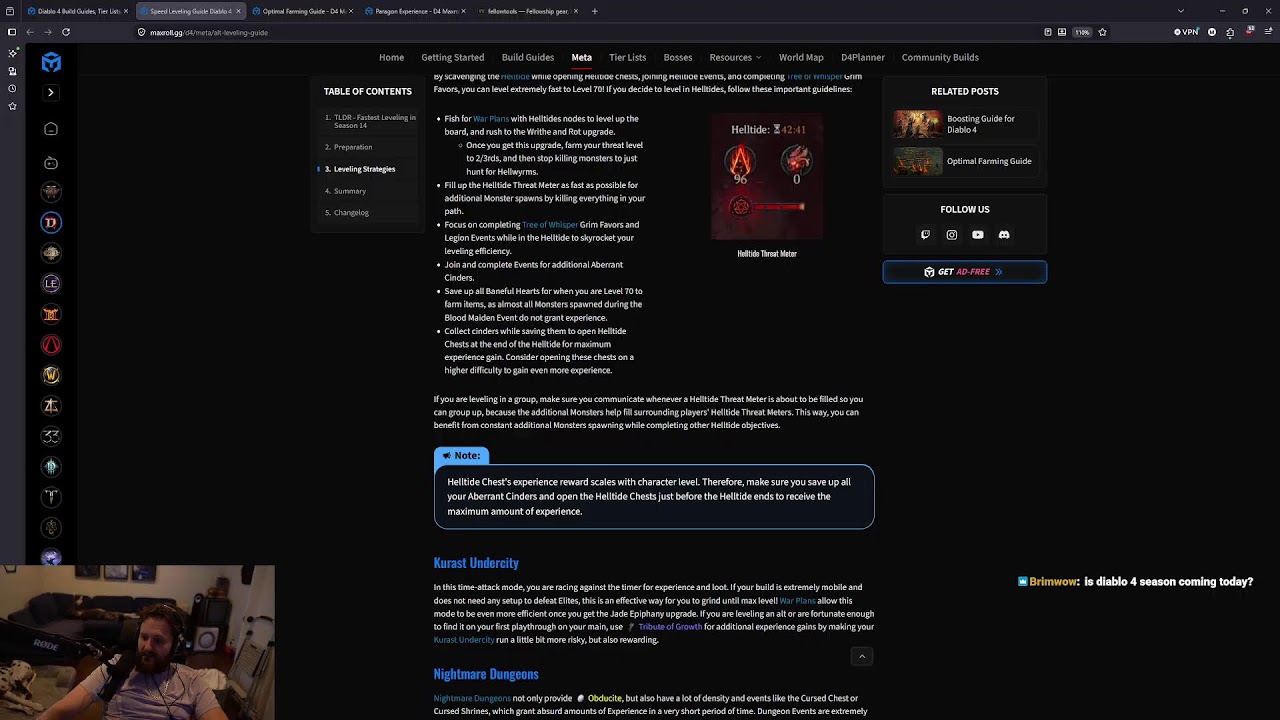The height and width of the screenshot is (720, 1280).
Task: Jump to Leveling Strategies contents entry
Action: [364, 169]
